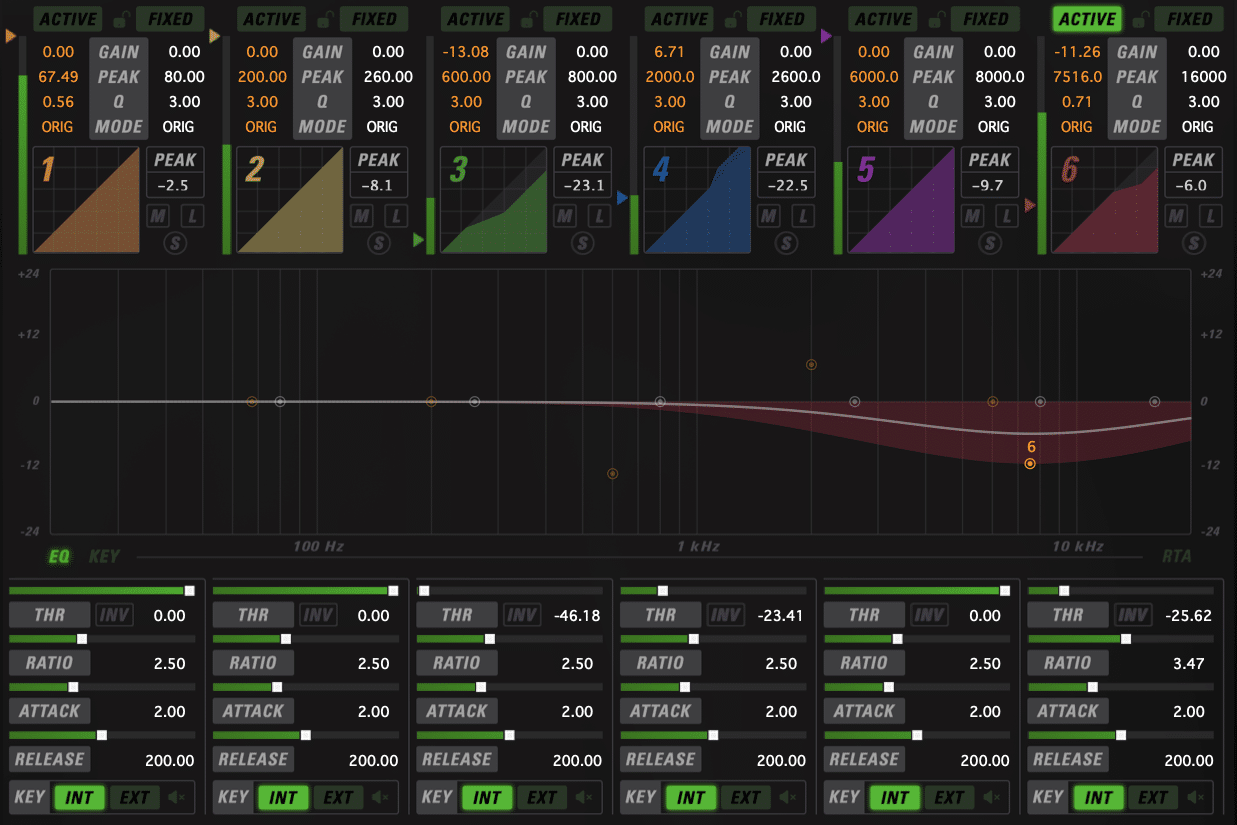Click the lock icon beside band 1 ACTIVE
Screen dimensions: 1237x825
coord(121,19)
